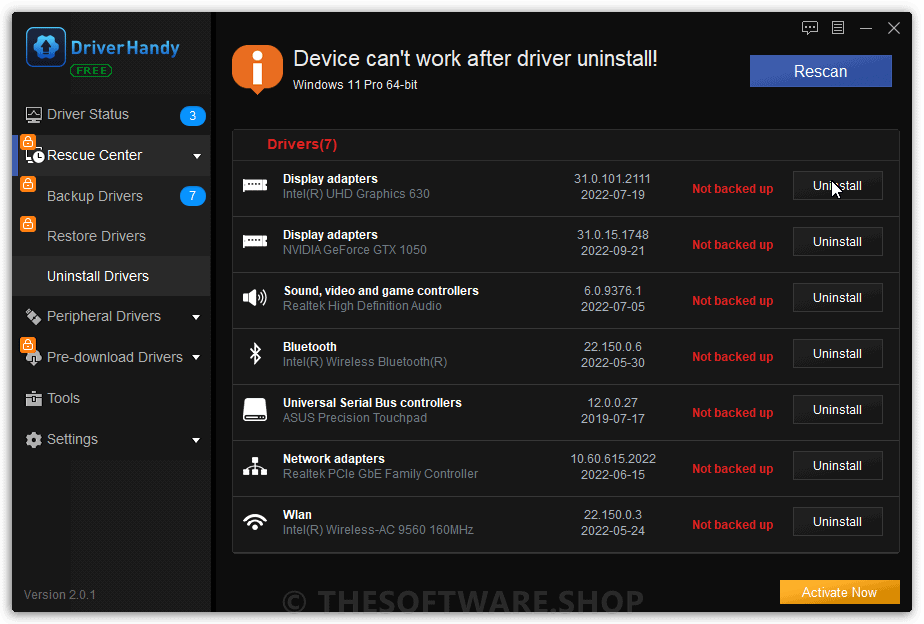924x624 pixels.
Task: Select Uninstall Drivers in sidebar
Action: 111,276
